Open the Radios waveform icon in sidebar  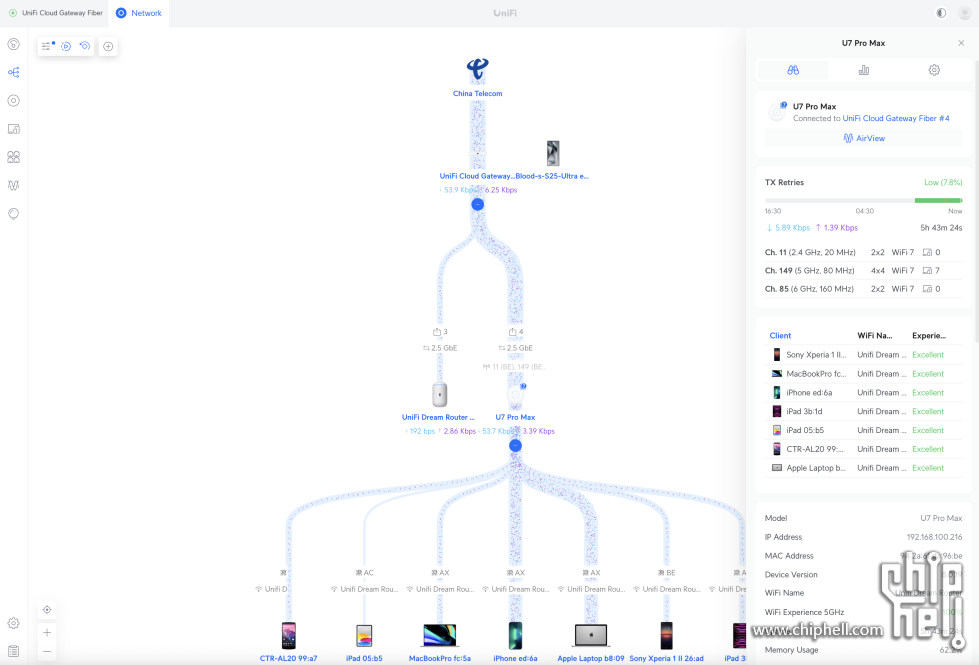[x=14, y=185]
